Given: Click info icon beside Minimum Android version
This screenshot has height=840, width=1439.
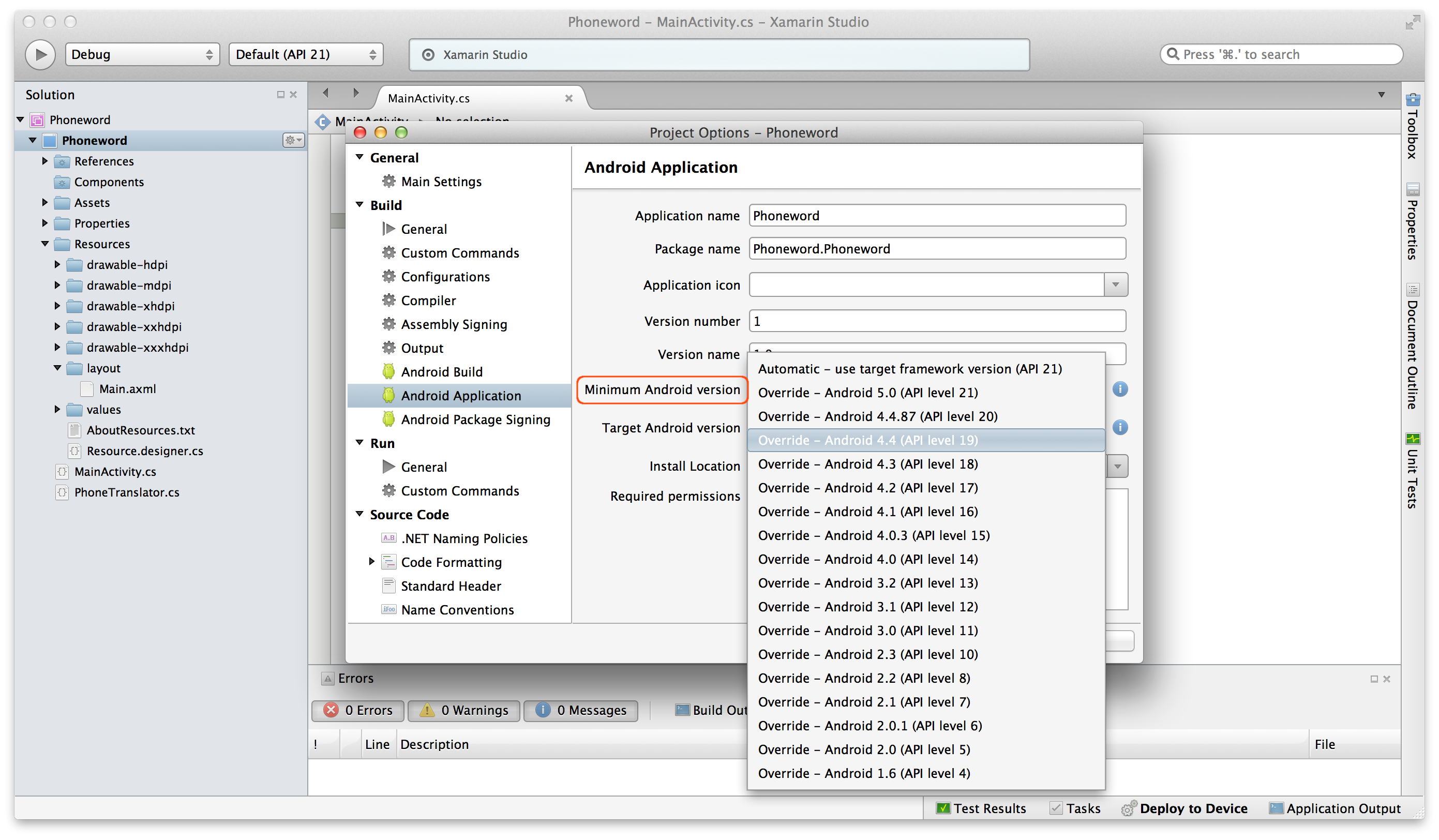Looking at the screenshot, I should coord(1120,389).
